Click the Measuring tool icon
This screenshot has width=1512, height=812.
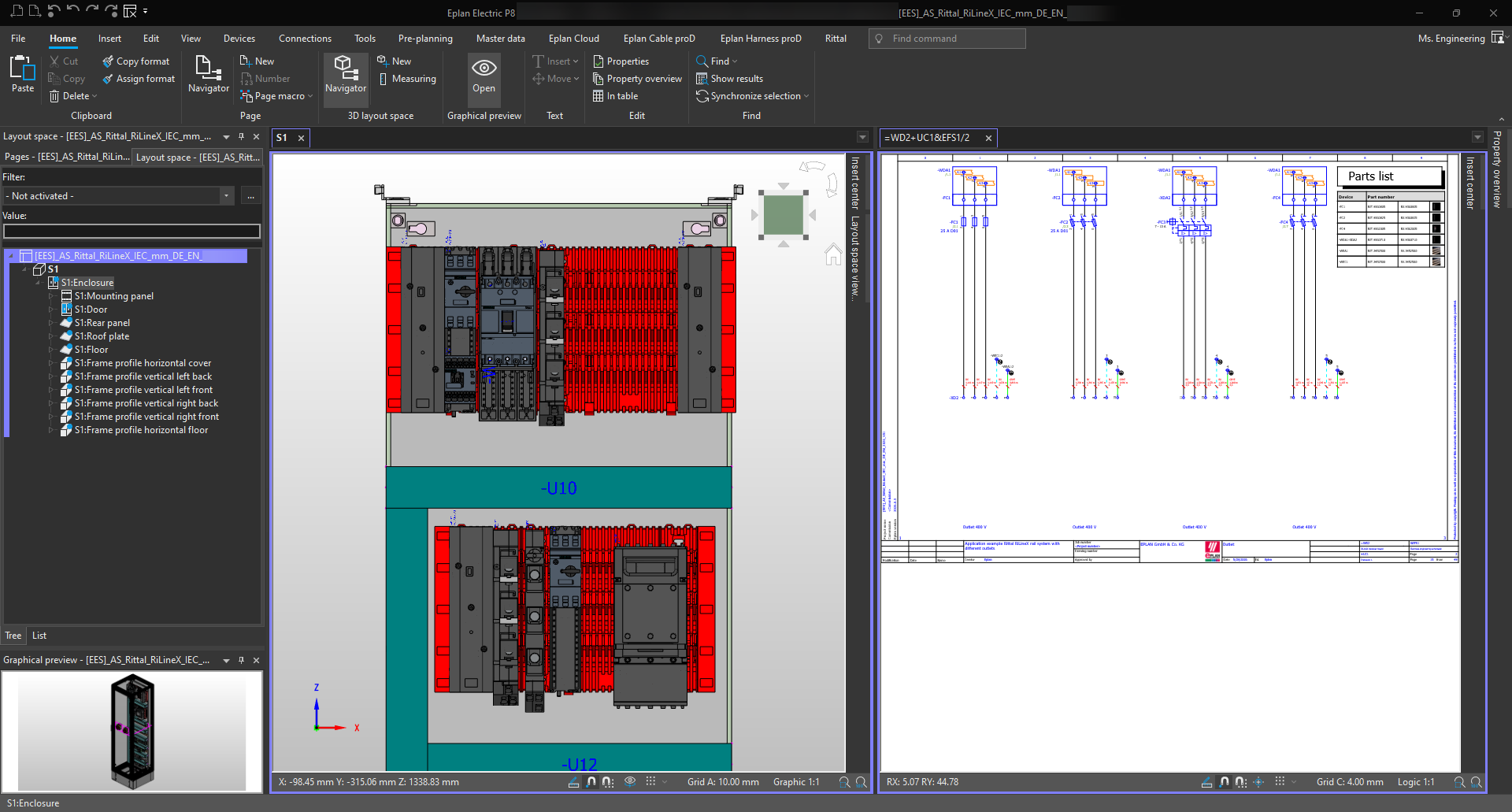(383, 78)
